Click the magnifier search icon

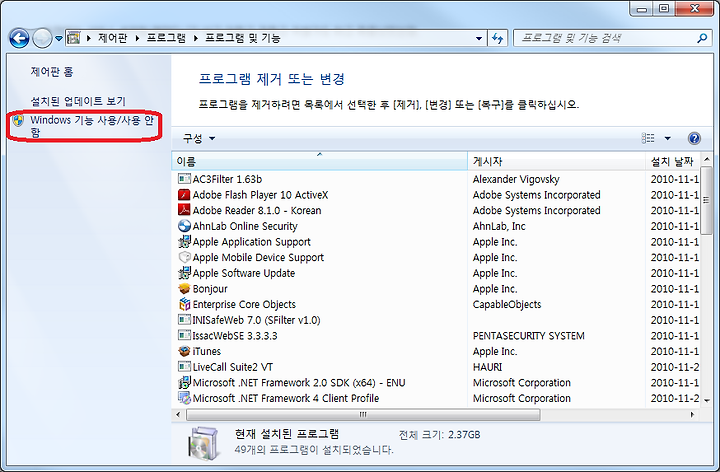click(x=702, y=38)
